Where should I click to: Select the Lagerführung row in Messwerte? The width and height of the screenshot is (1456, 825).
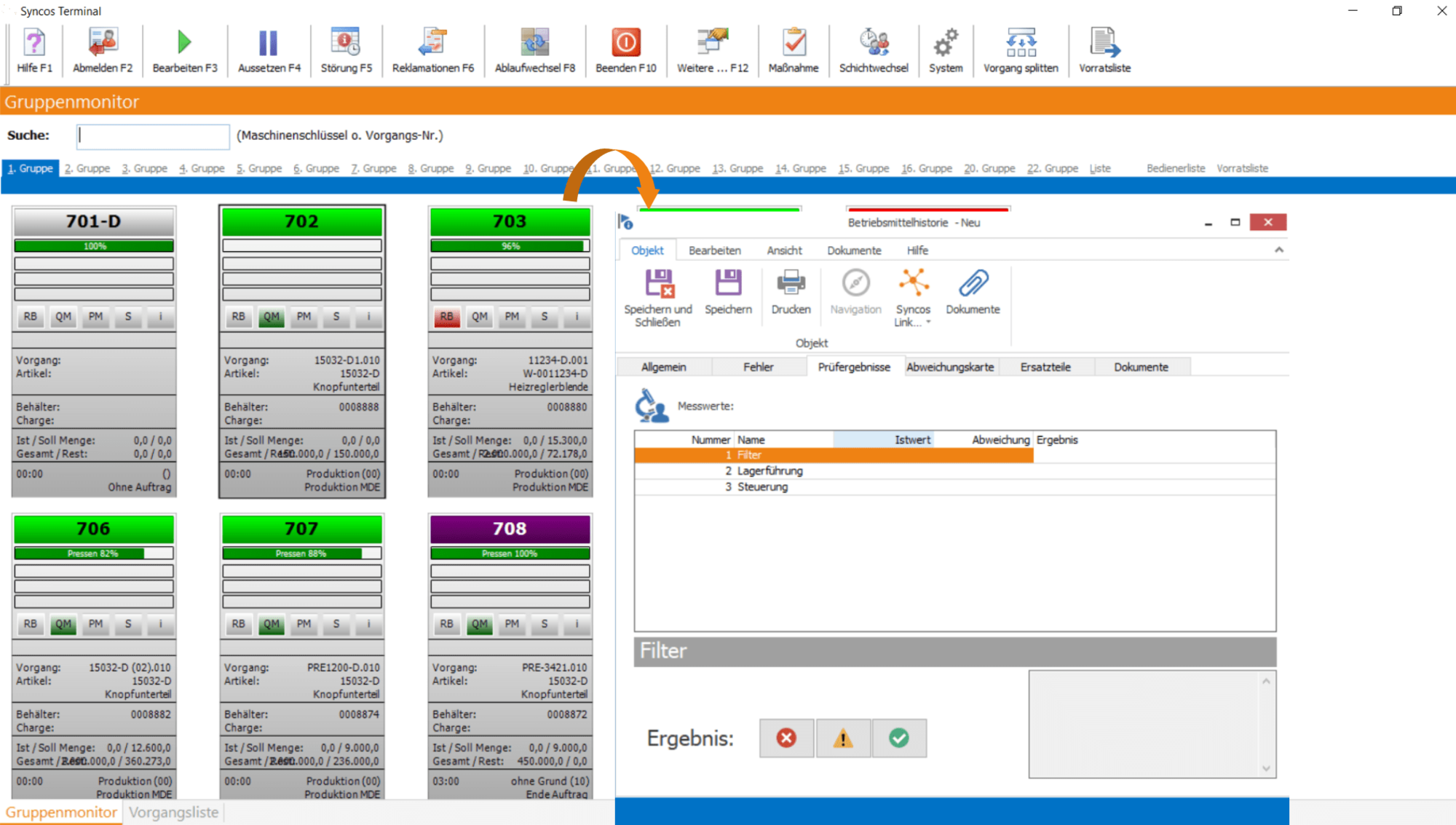point(769,471)
